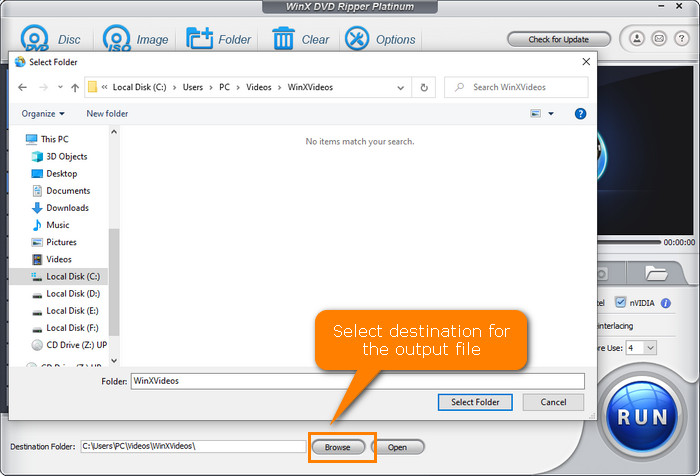Screen dimensions: 700x476
Task: Click Browse for destination folder
Action: tap(338, 447)
